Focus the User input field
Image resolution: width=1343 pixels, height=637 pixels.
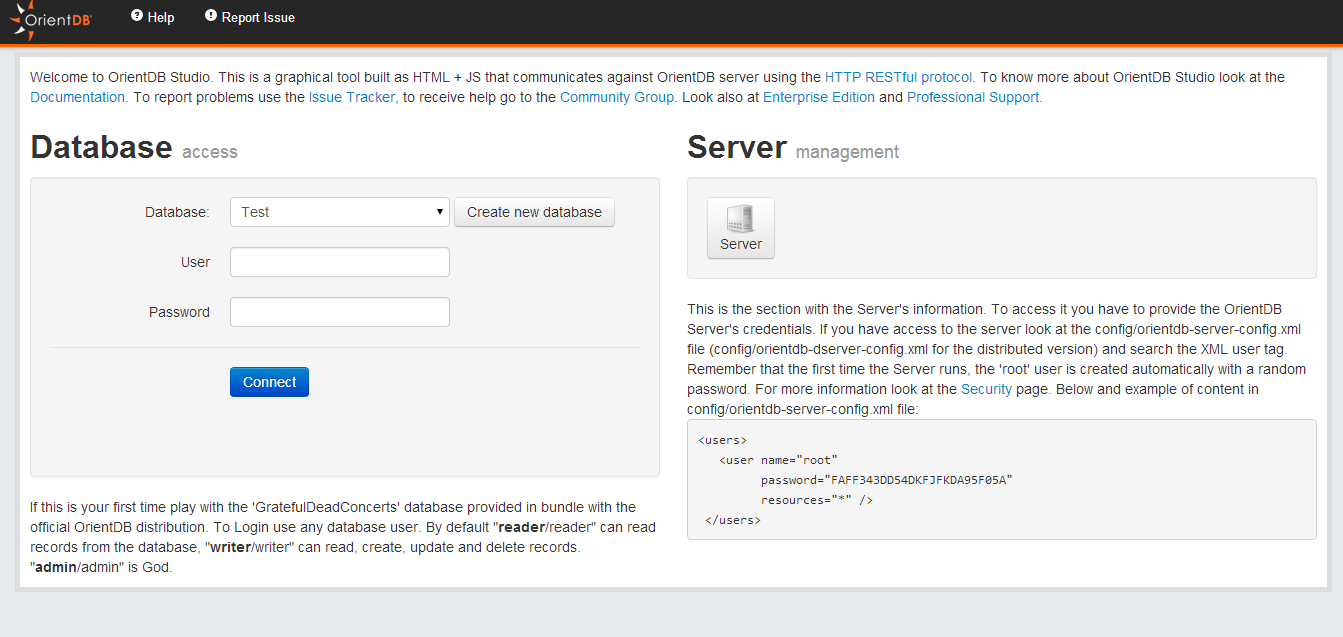point(340,262)
